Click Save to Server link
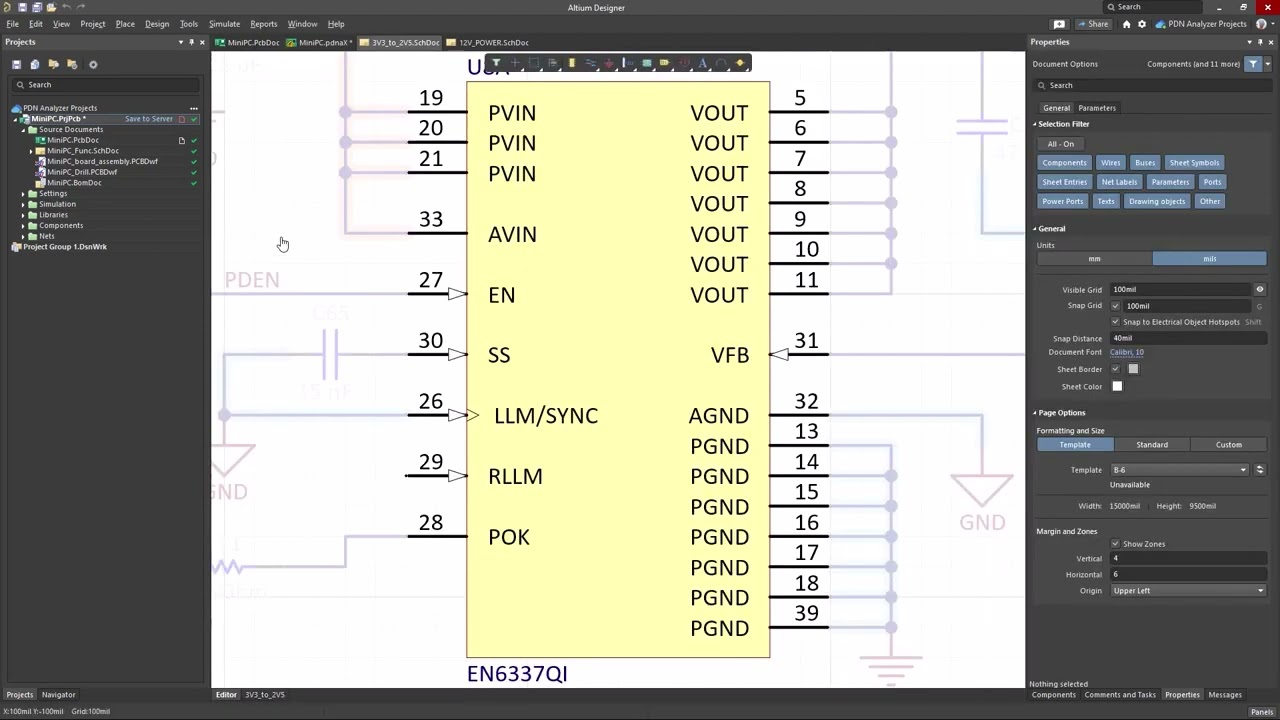 point(148,119)
